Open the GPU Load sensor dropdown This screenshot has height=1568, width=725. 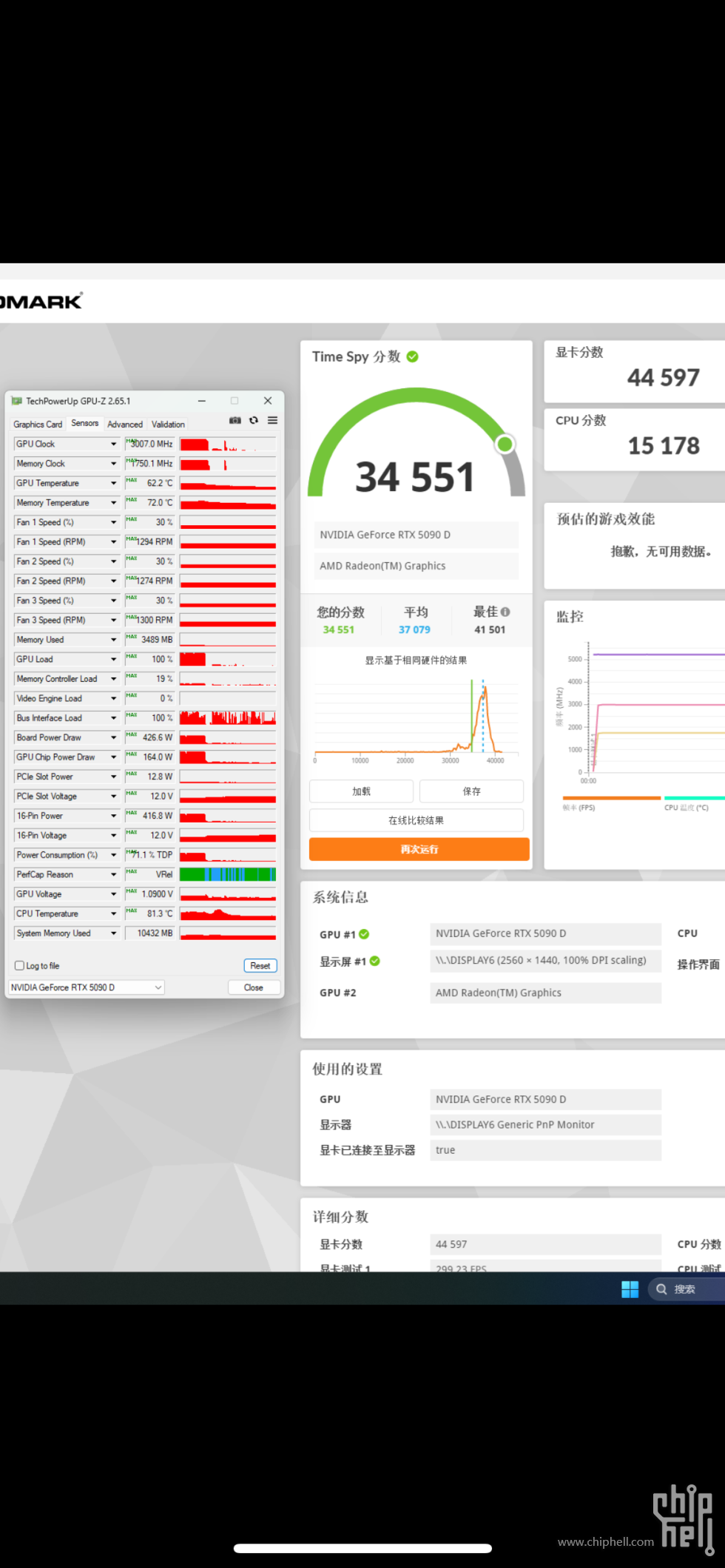point(114,659)
